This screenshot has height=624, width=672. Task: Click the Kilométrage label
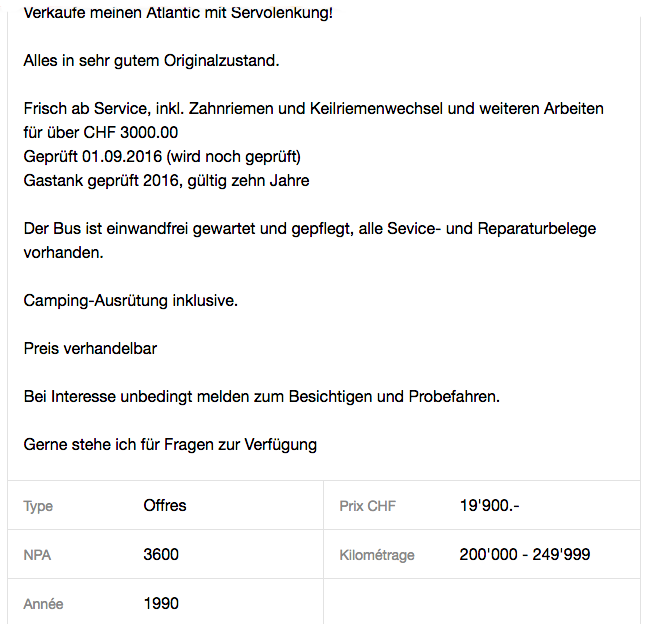coord(377,555)
